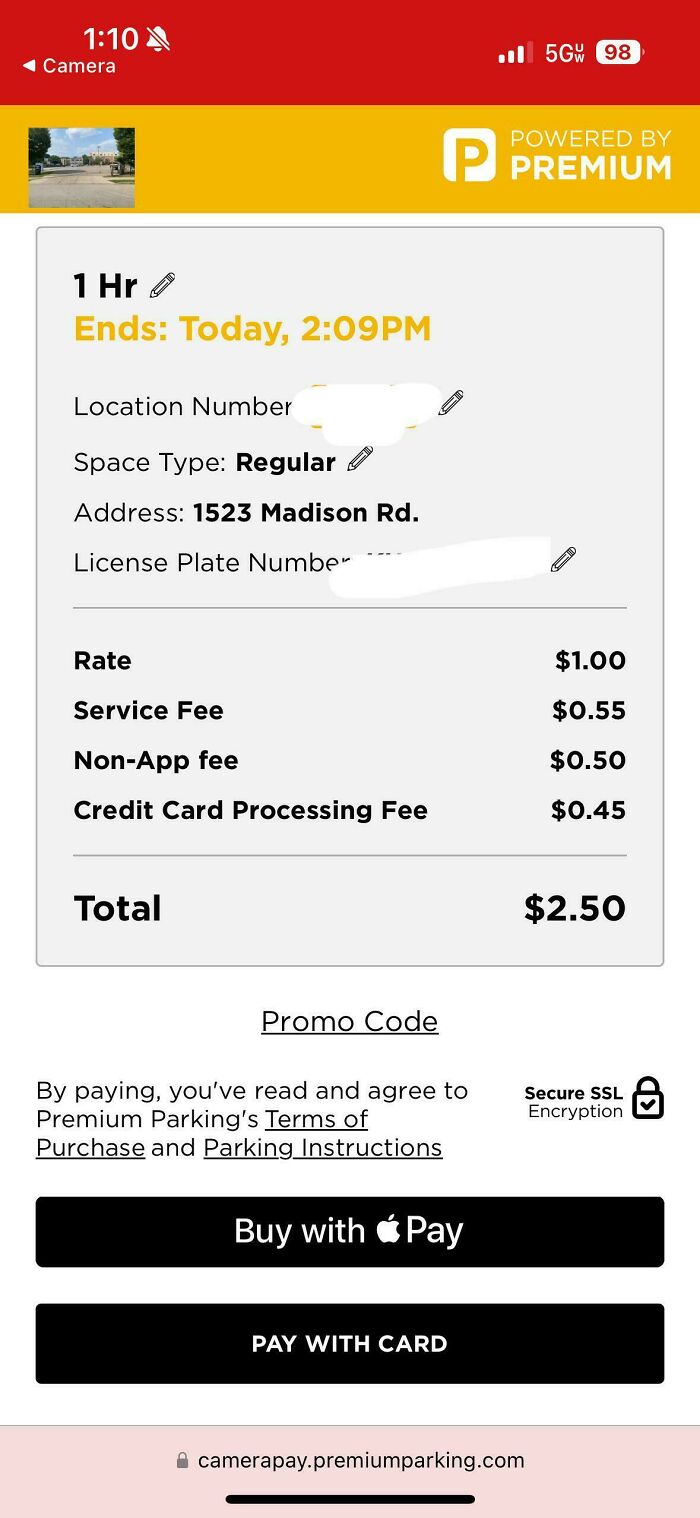View the Parking Instructions
This screenshot has width=700, height=1518.
click(x=321, y=1147)
